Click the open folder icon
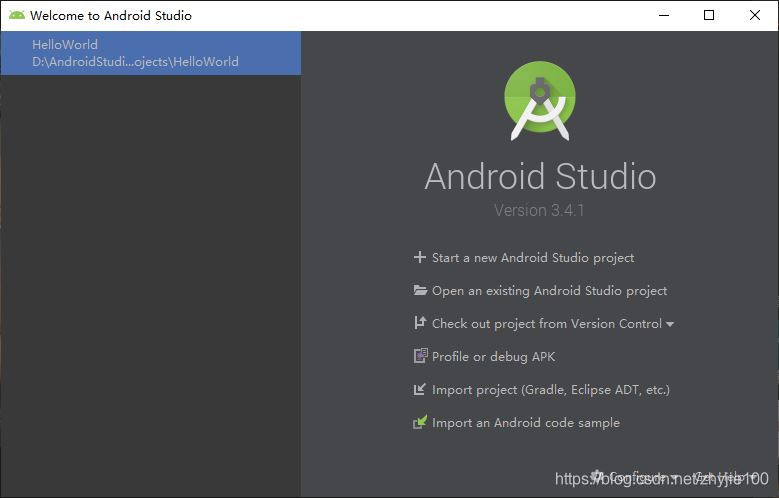Viewport: 779px width, 498px height. (420, 290)
